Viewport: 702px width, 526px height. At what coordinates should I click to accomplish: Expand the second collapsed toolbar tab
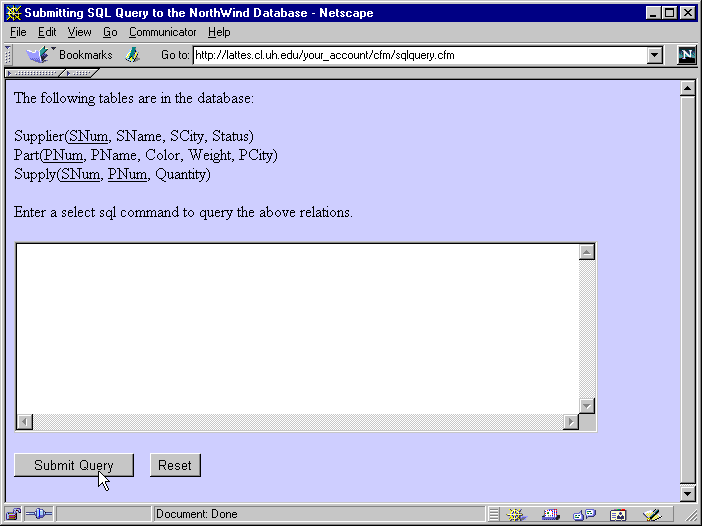[x=80, y=73]
